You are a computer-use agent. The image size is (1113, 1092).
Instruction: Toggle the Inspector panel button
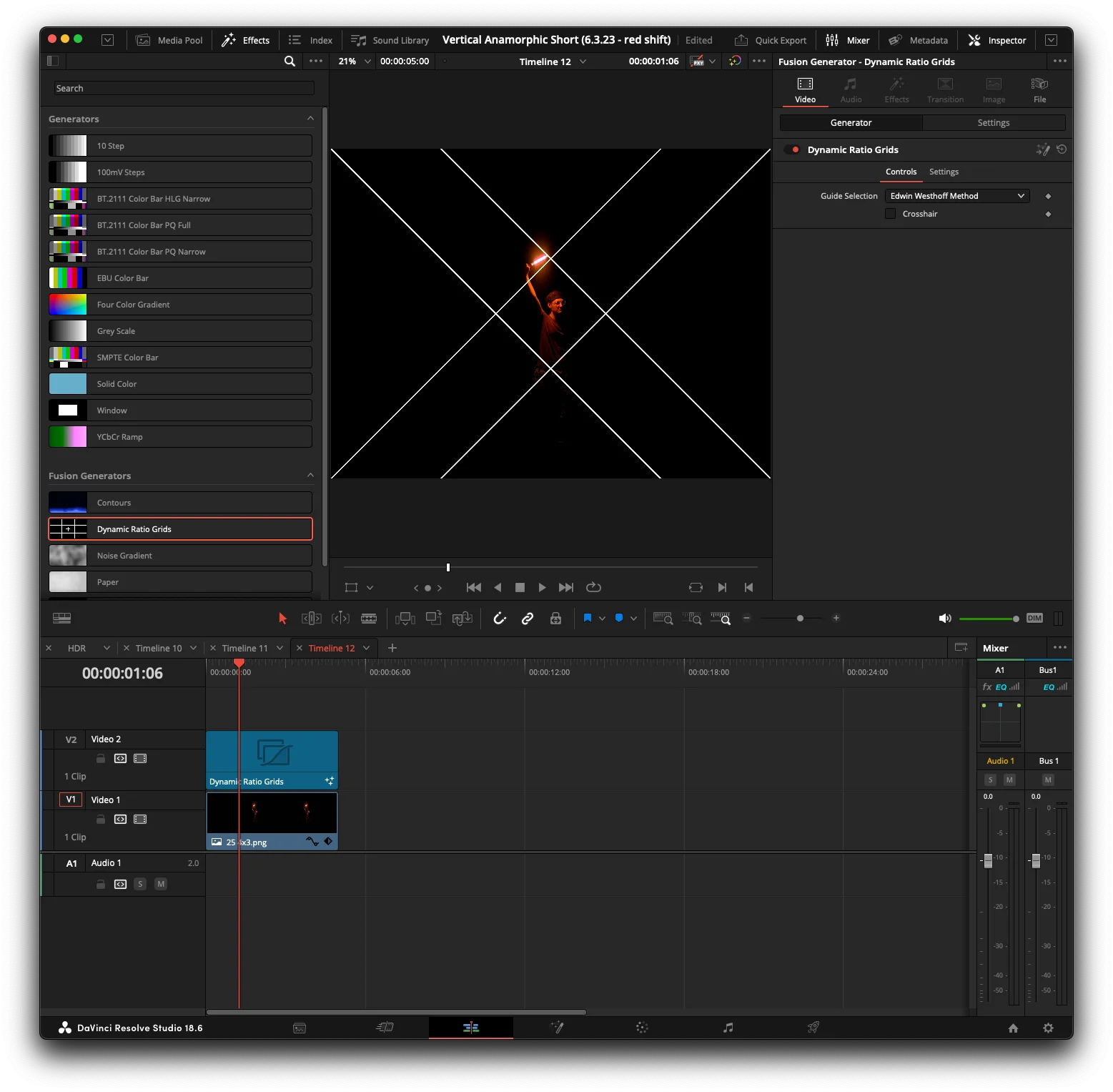(x=997, y=40)
